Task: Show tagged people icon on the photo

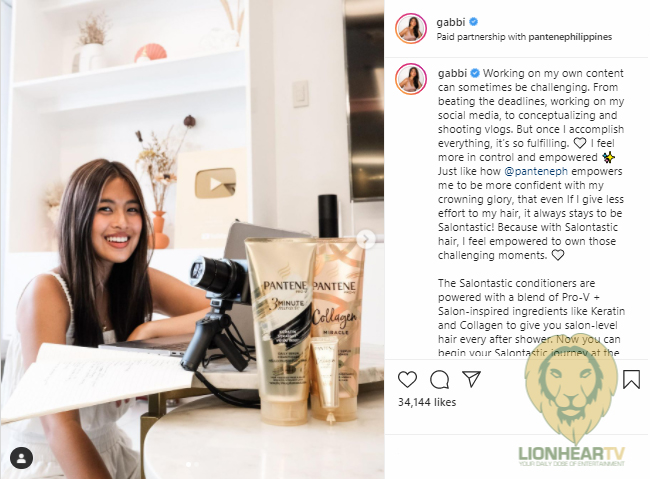Action: tap(22, 459)
